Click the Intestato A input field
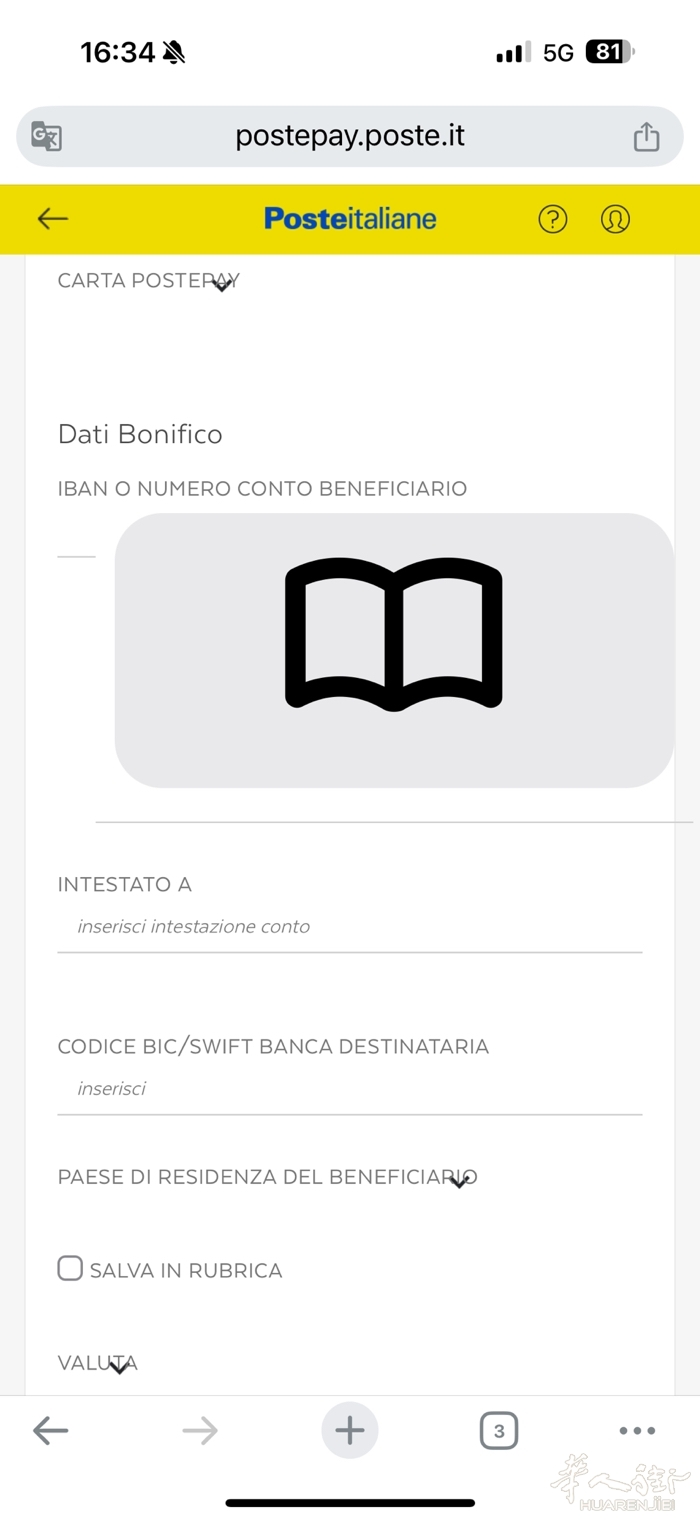The height and width of the screenshot is (1520, 700). [x=350, y=927]
